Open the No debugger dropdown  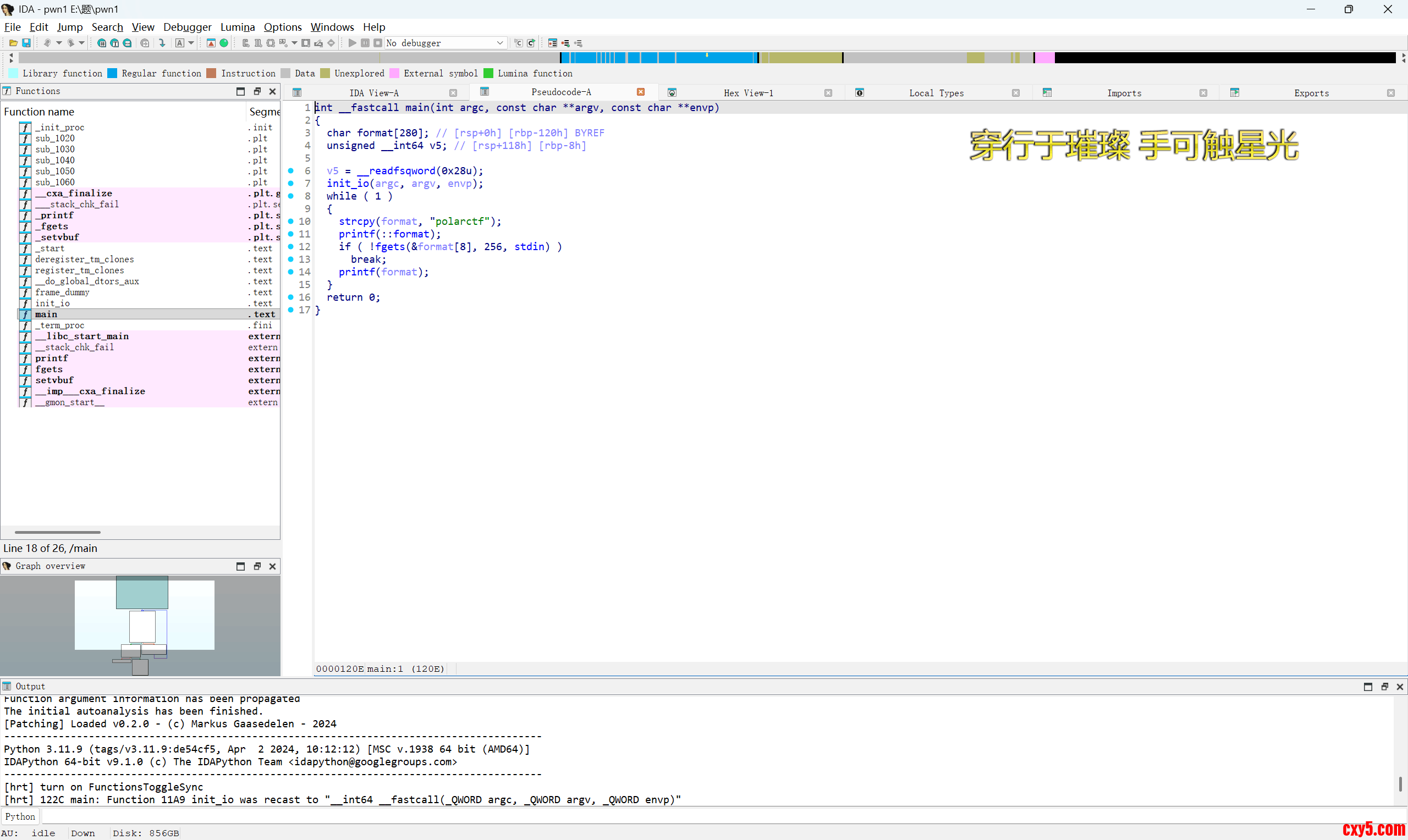(x=500, y=43)
